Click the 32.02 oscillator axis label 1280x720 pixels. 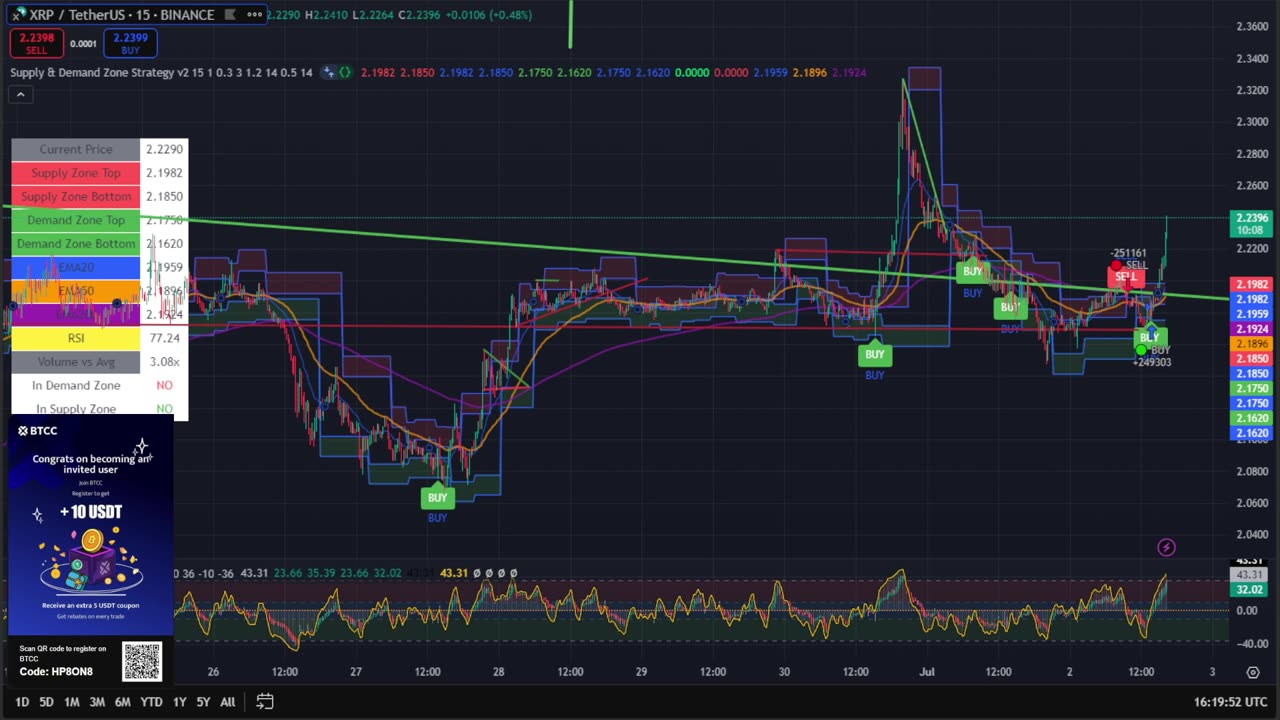tap(1250, 590)
